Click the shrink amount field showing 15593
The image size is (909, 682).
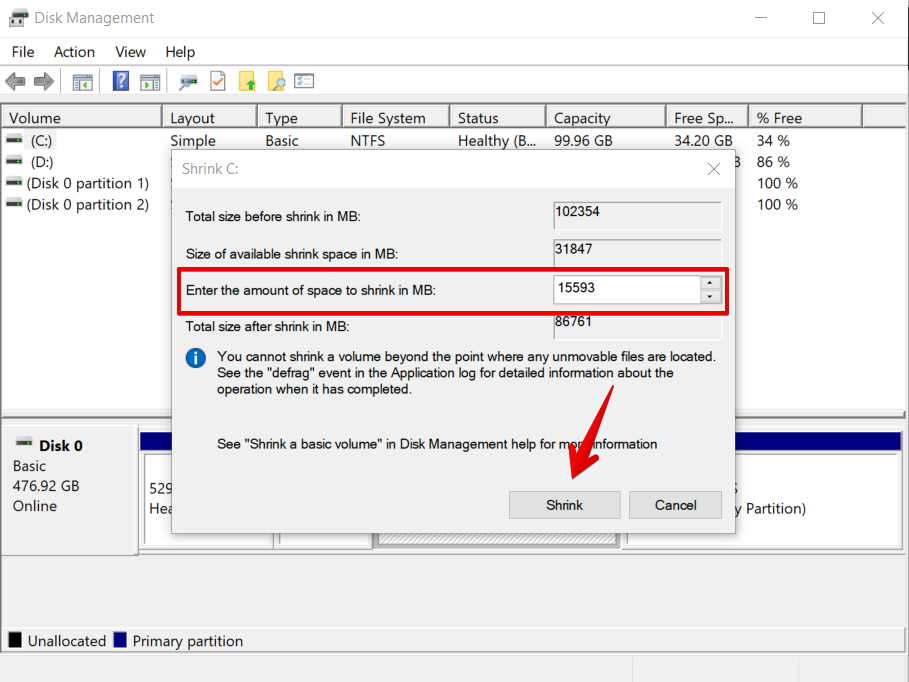coord(626,290)
